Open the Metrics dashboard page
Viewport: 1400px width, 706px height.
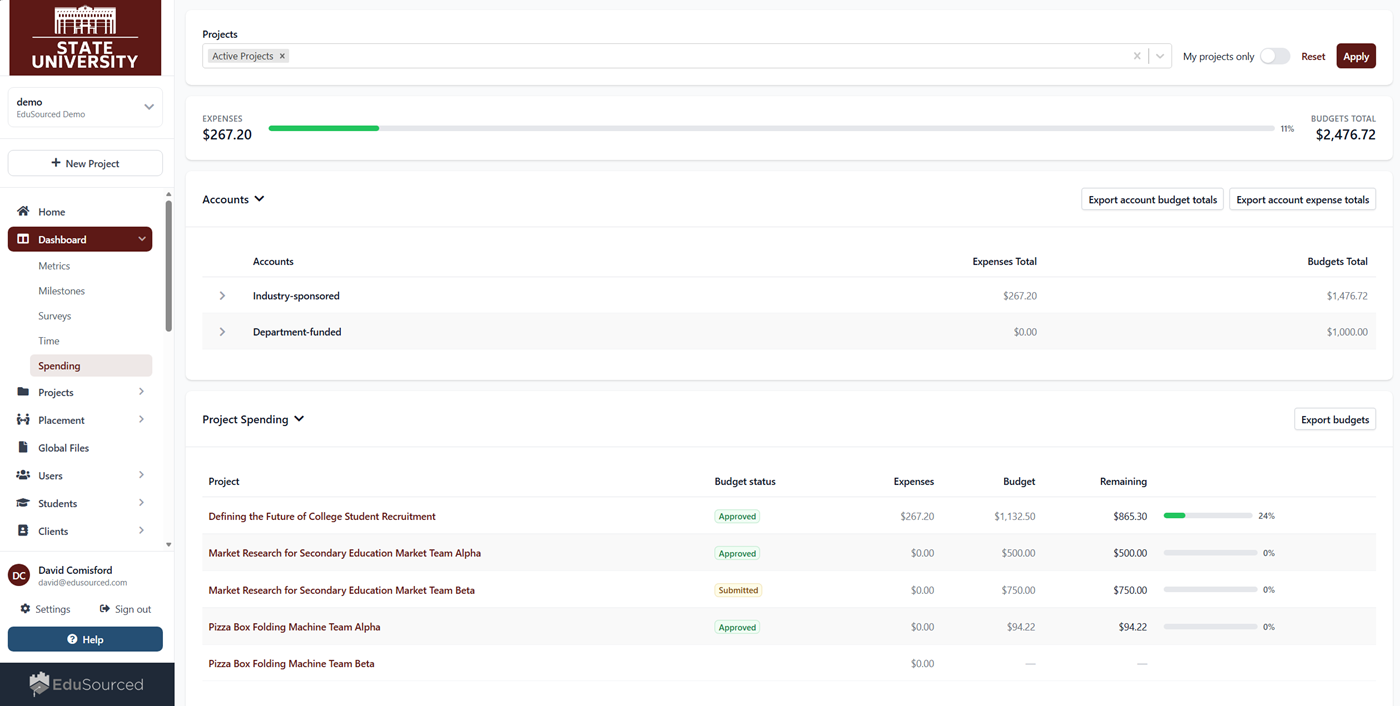click(x=54, y=266)
